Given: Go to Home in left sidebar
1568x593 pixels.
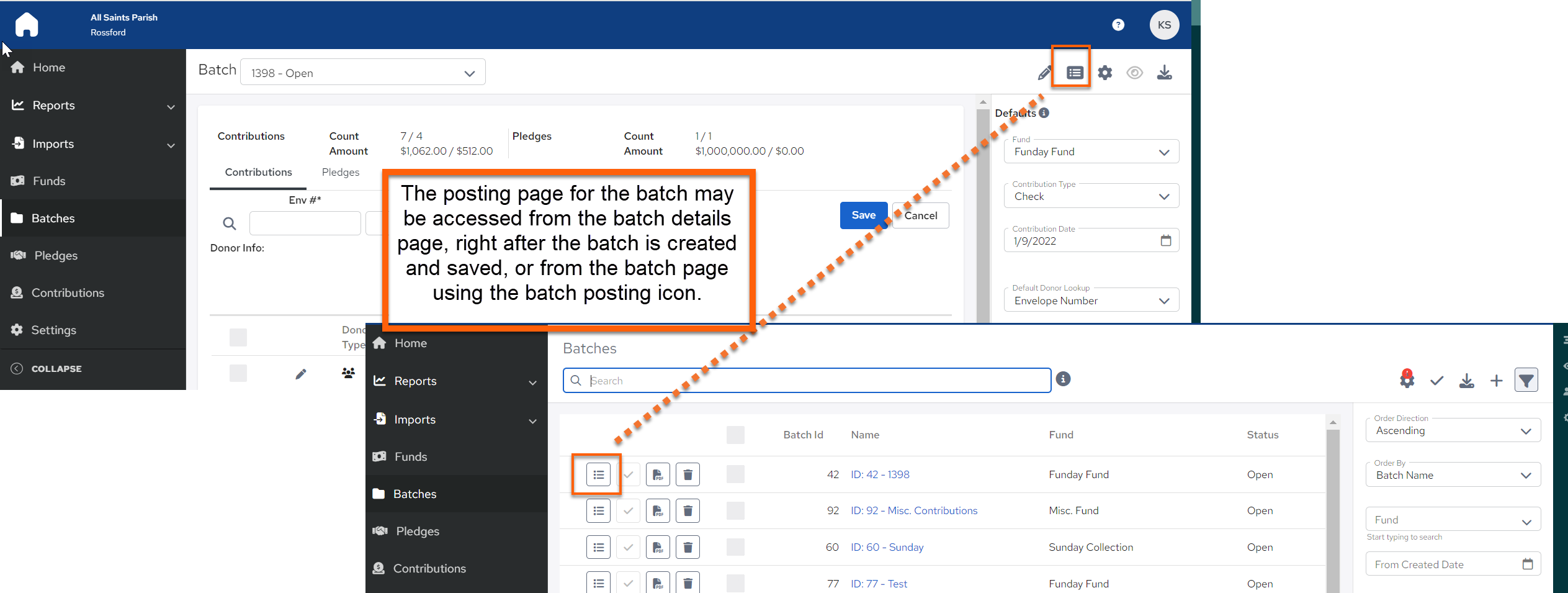Looking at the screenshot, I should 93,68.
